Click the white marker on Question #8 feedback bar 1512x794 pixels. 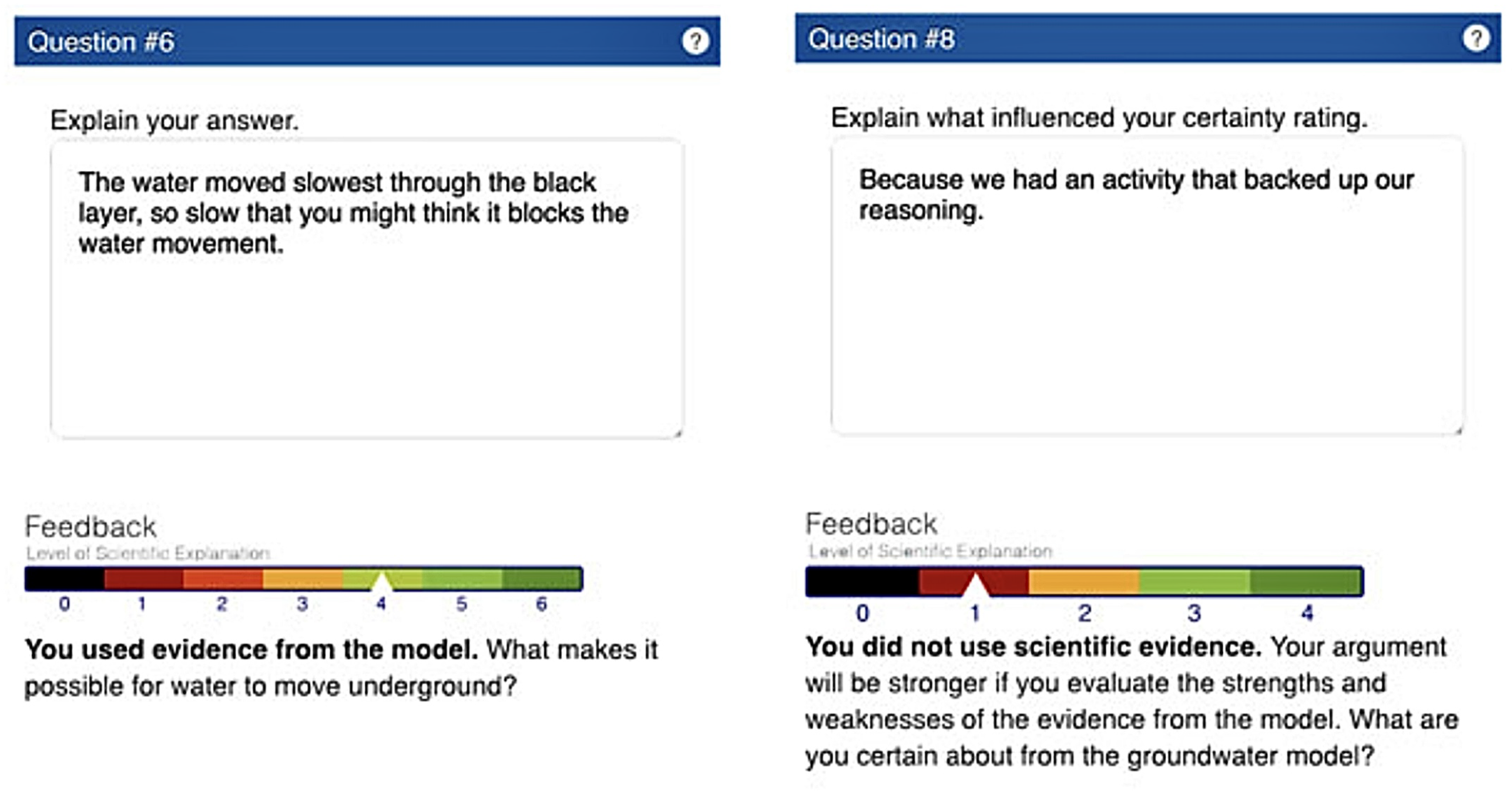click(975, 585)
